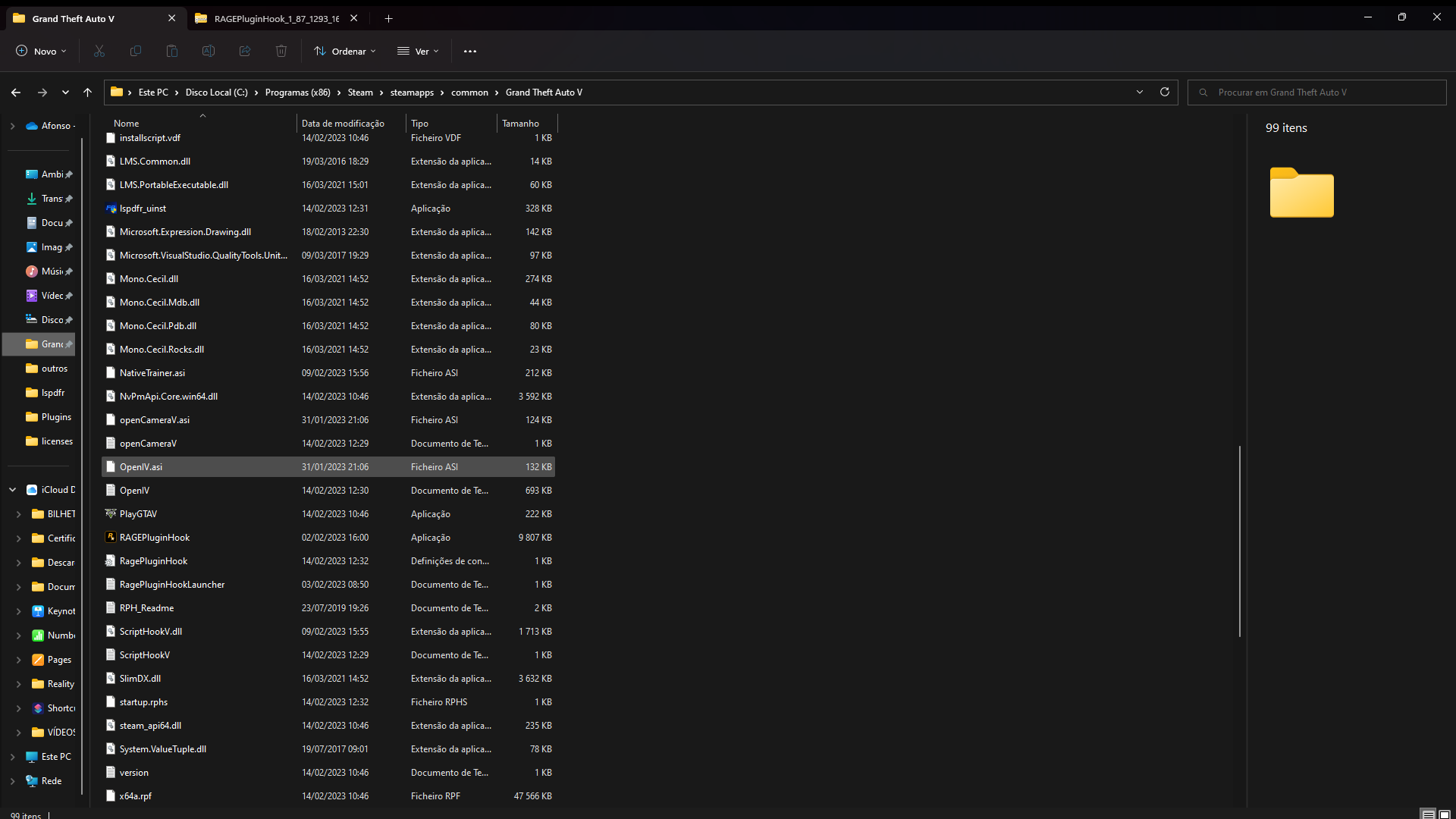
Task: Expand the Ver view dropdown
Action: point(418,51)
